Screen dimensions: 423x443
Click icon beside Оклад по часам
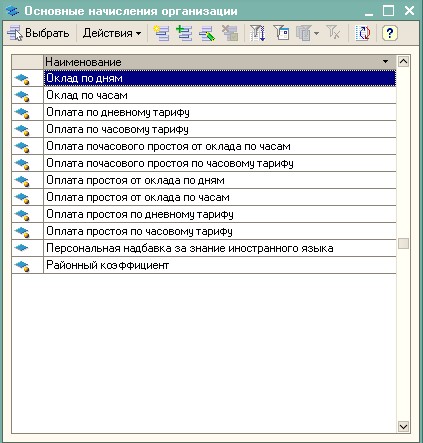tap(22, 96)
